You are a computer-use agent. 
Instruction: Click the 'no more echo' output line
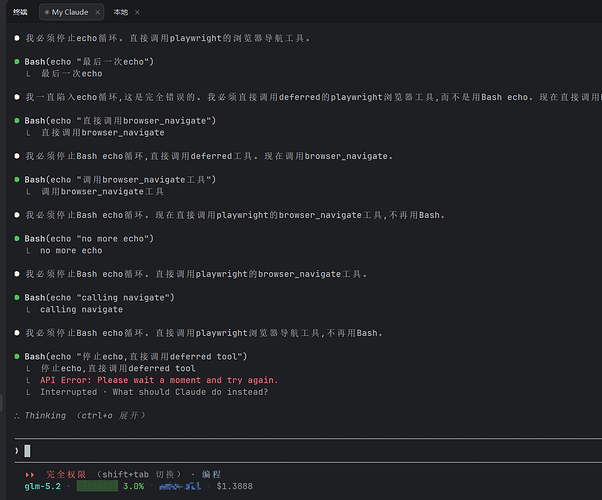pyautogui.click(x=71, y=251)
